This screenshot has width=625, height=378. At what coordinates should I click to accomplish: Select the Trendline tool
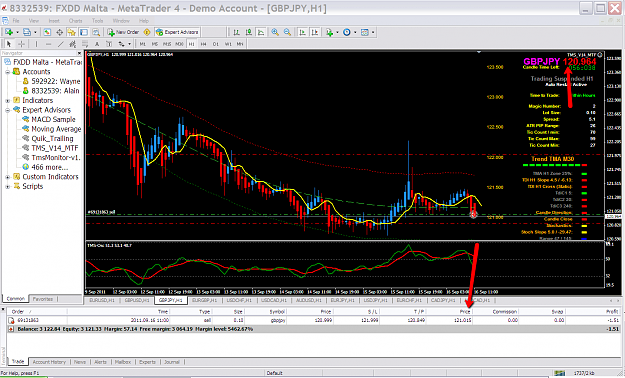(61, 44)
